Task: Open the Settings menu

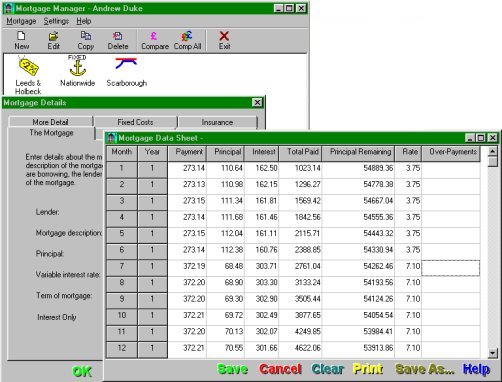Action: [56, 21]
